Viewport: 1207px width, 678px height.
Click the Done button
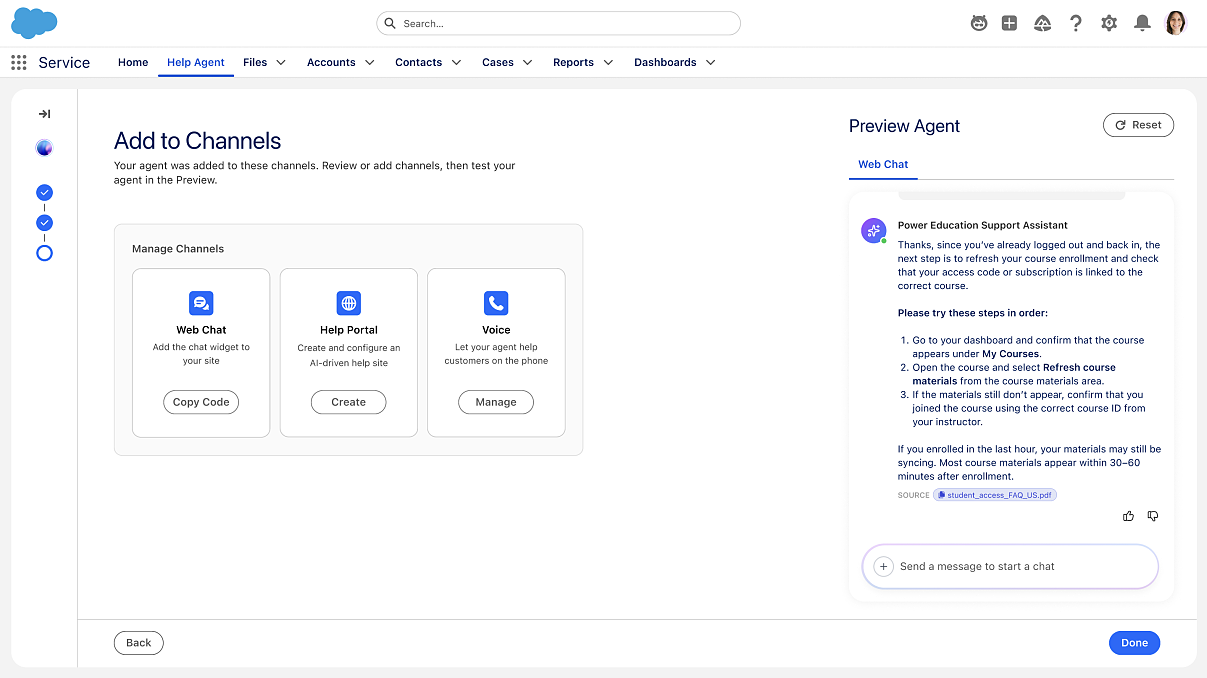tap(1134, 643)
